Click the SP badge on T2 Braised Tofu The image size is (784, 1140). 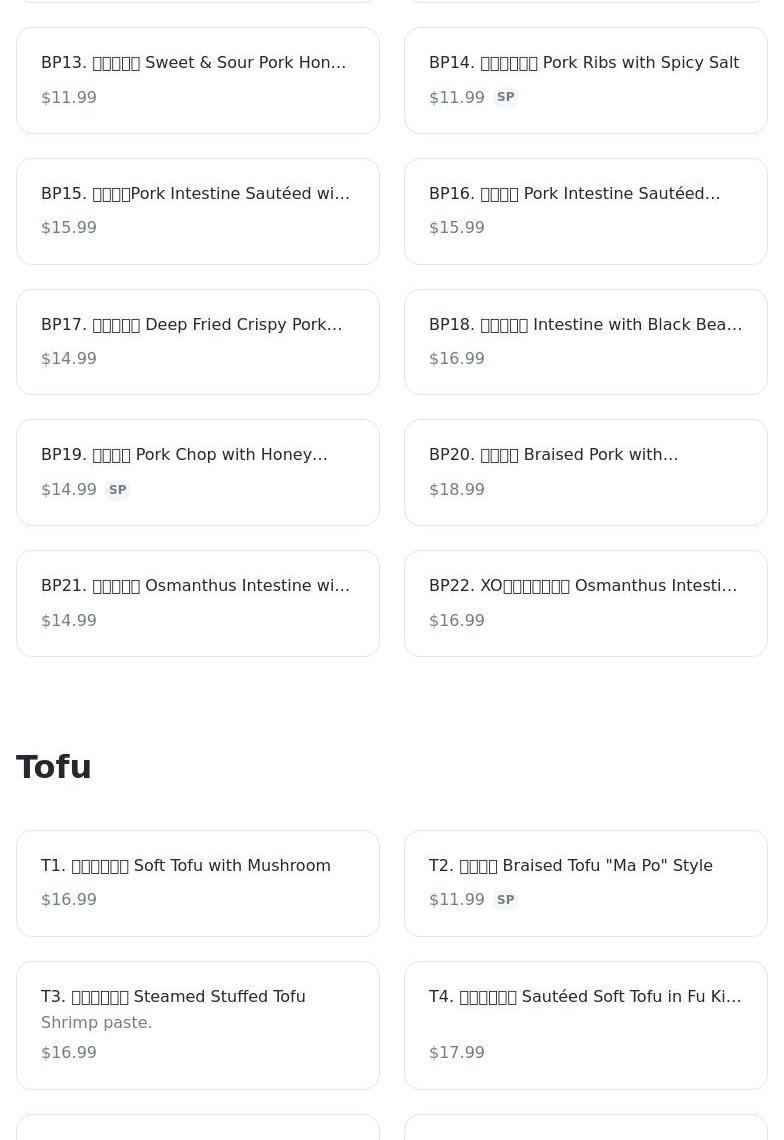(505, 900)
